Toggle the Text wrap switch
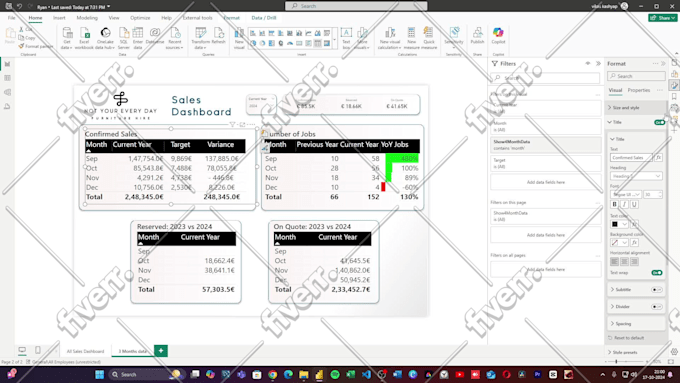The width and height of the screenshot is (680, 383). [657, 273]
